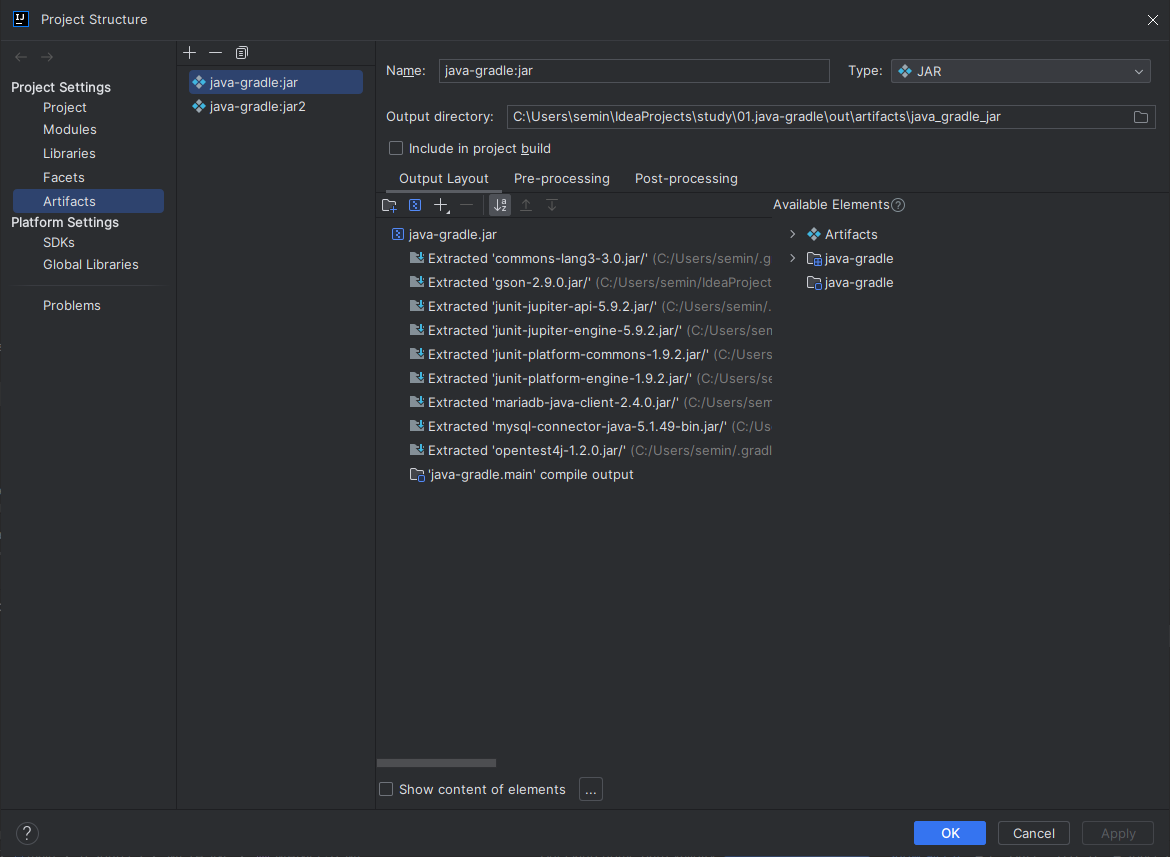Viewport: 1170px width, 857px height.
Task: Expand the Artifacts node in Available Elements
Action: pos(792,234)
